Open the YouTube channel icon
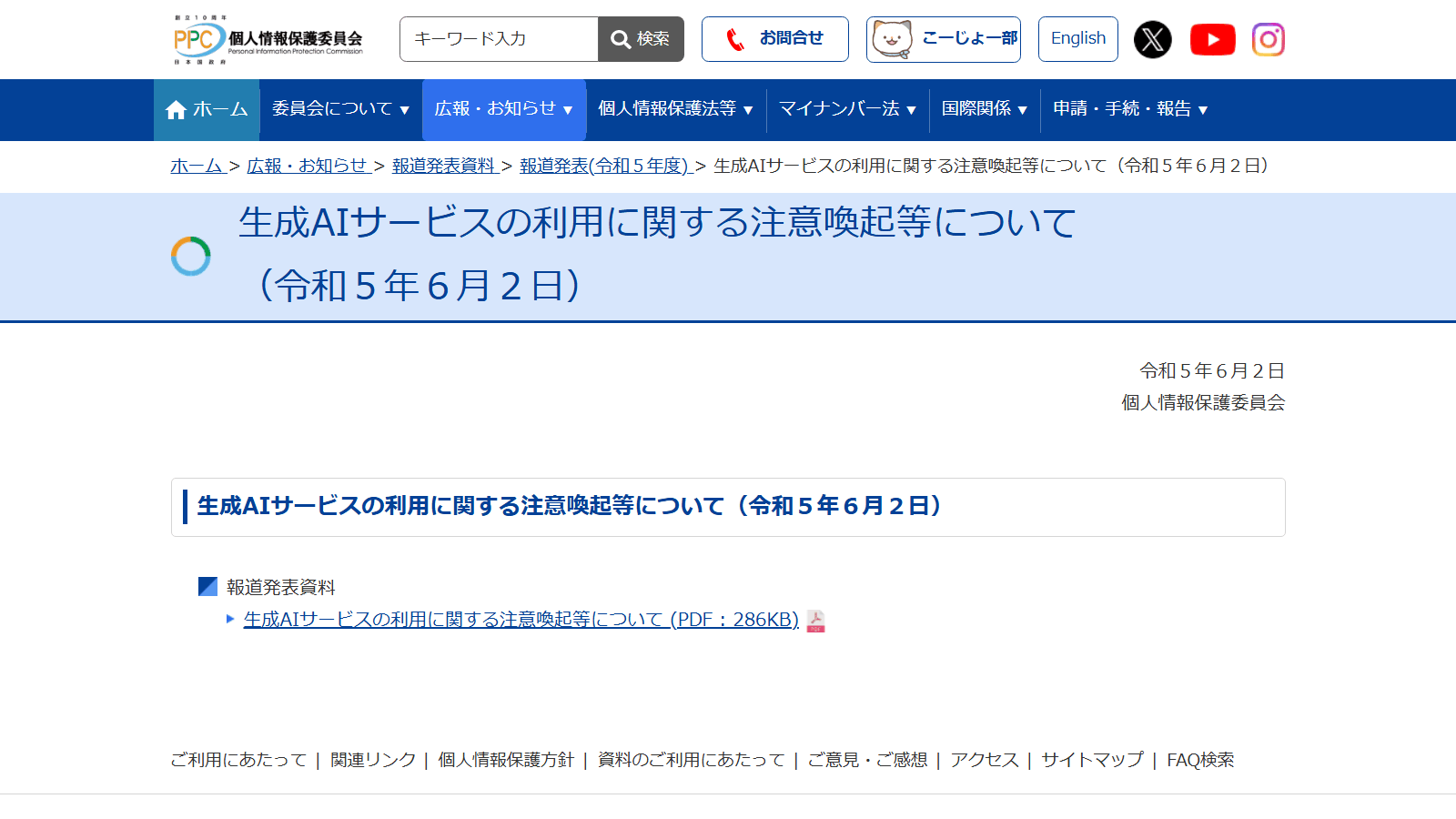The width and height of the screenshot is (1456, 819). point(1212,39)
